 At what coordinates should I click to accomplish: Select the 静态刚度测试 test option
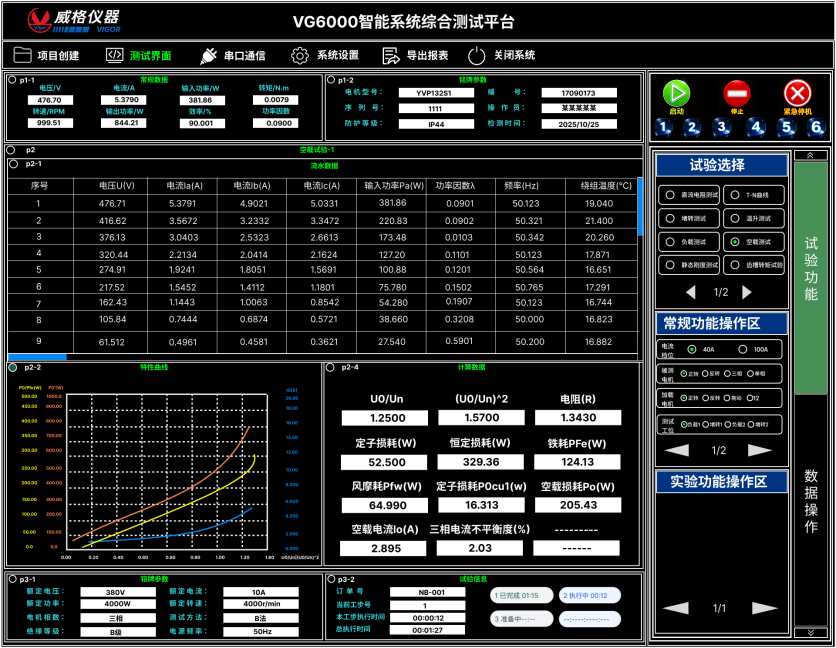click(x=689, y=265)
